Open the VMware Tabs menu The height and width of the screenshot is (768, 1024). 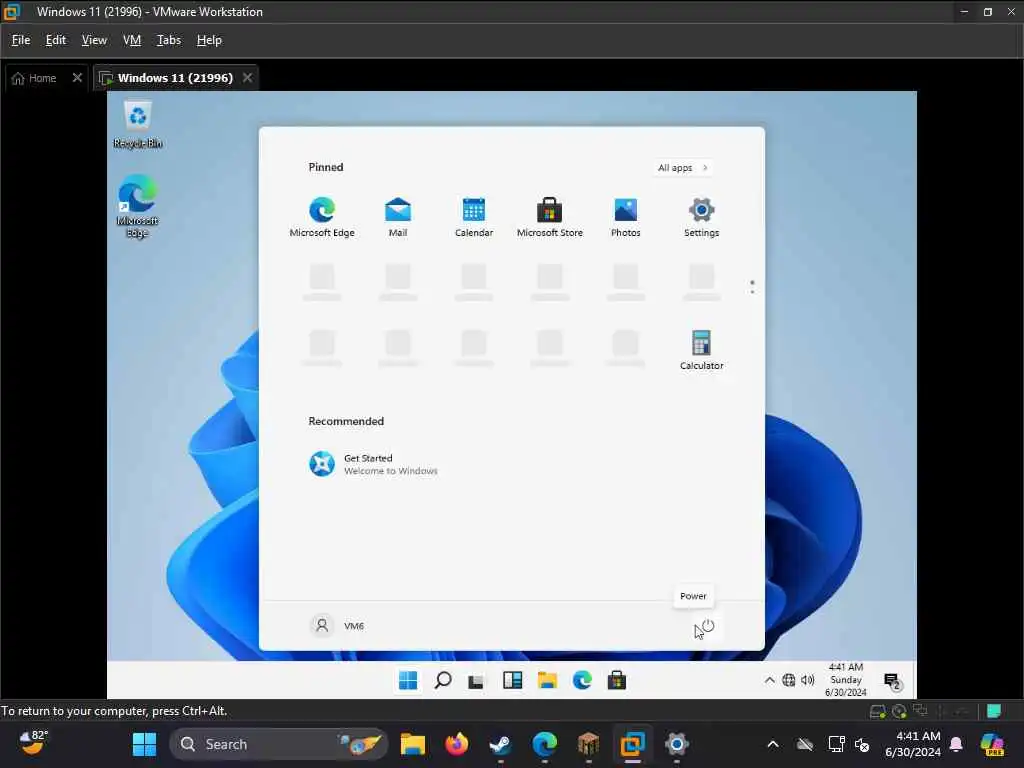coord(168,40)
